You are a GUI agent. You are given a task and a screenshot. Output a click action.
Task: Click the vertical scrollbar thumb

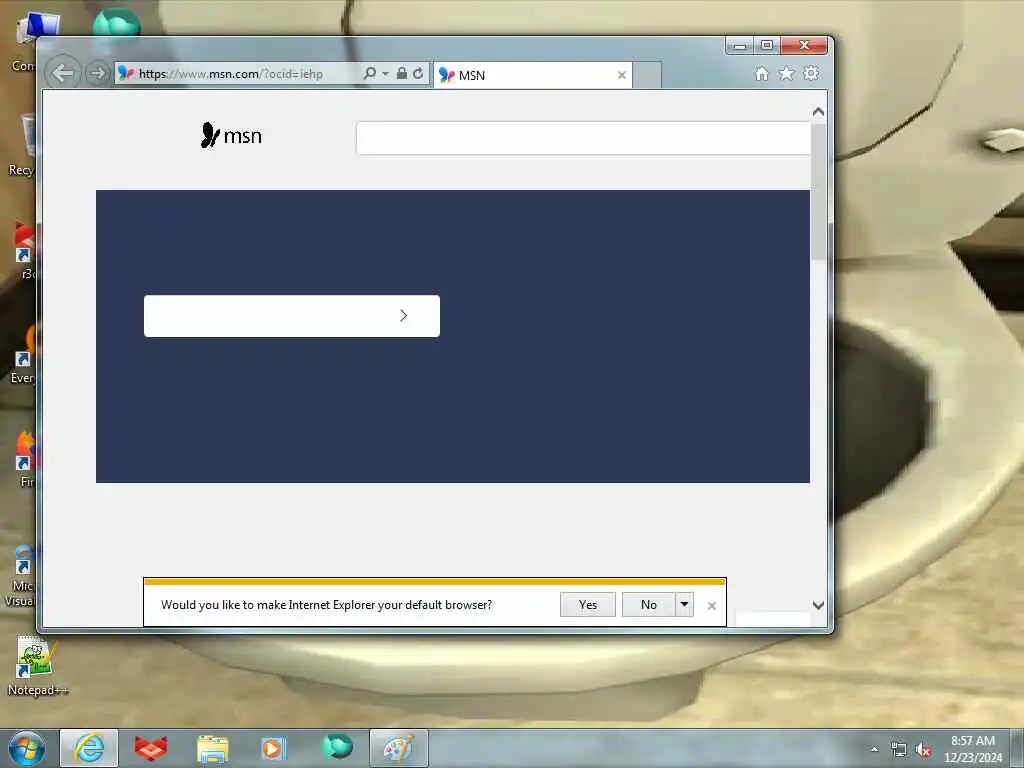tap(818, 191)
